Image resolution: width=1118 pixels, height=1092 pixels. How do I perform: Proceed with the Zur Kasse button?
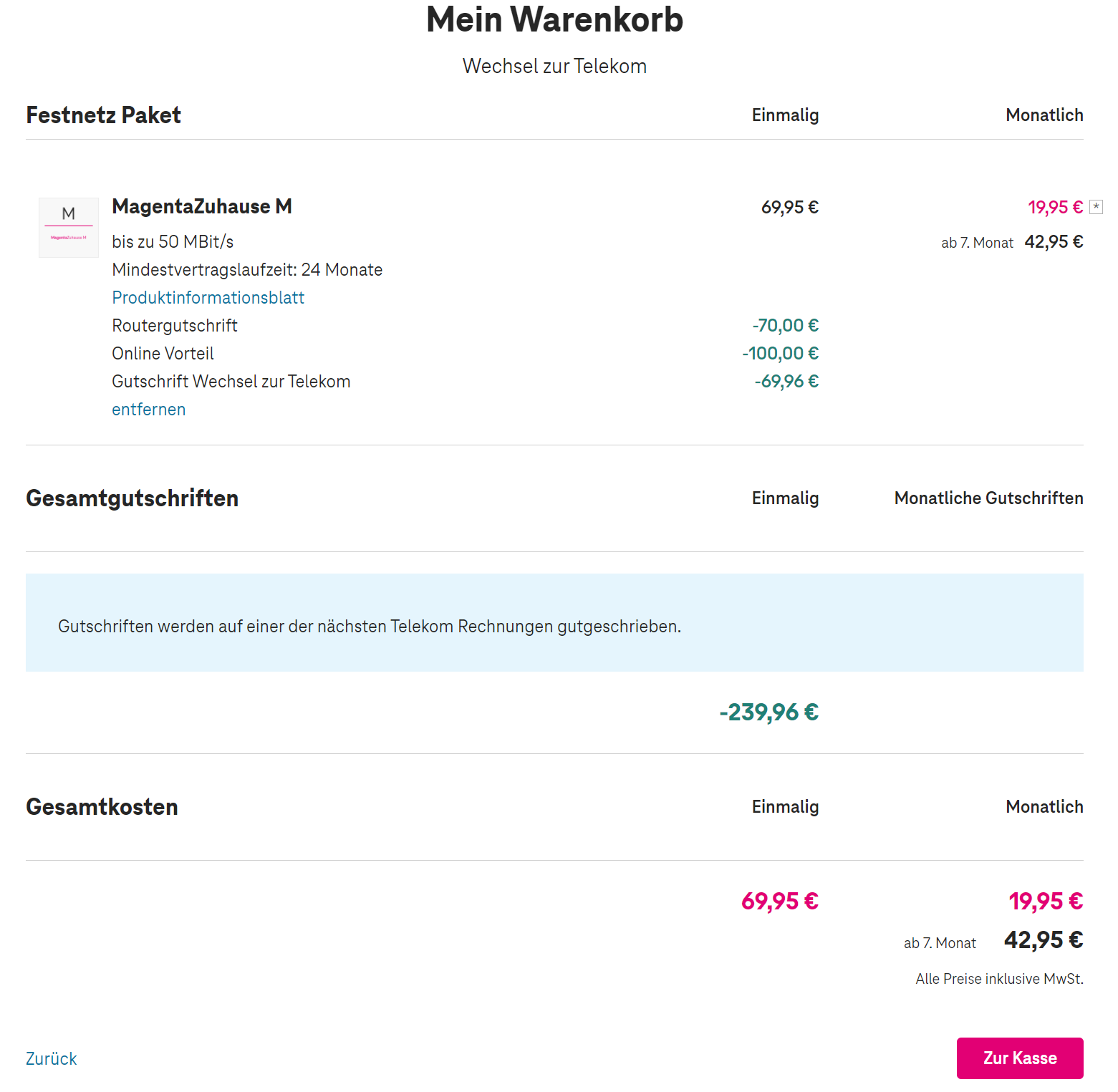[x=1020, y=1058]
